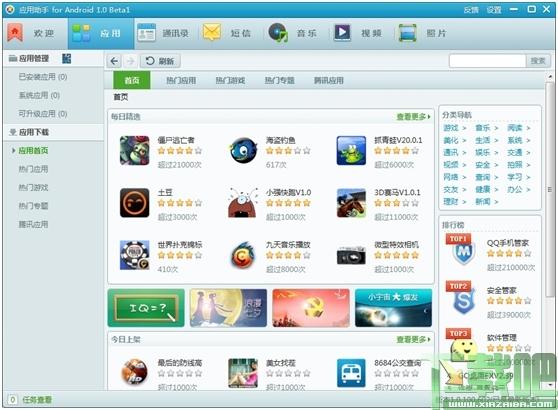Select the 首页 green tab
The image size is (558, 410).
coord(132,80)
